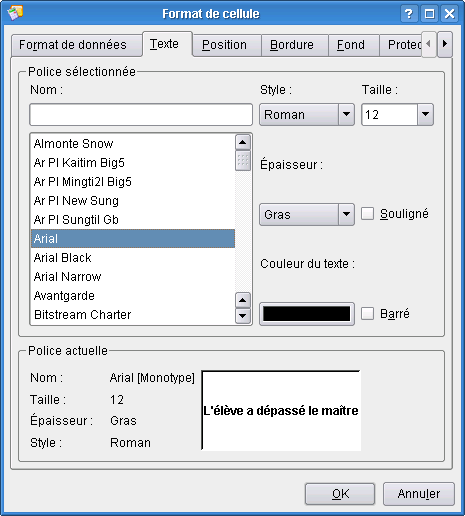Viewport: 465px width, 516px height.
Task: Open the Style dropdown showing Roman
Action: (x=307, y=115)
